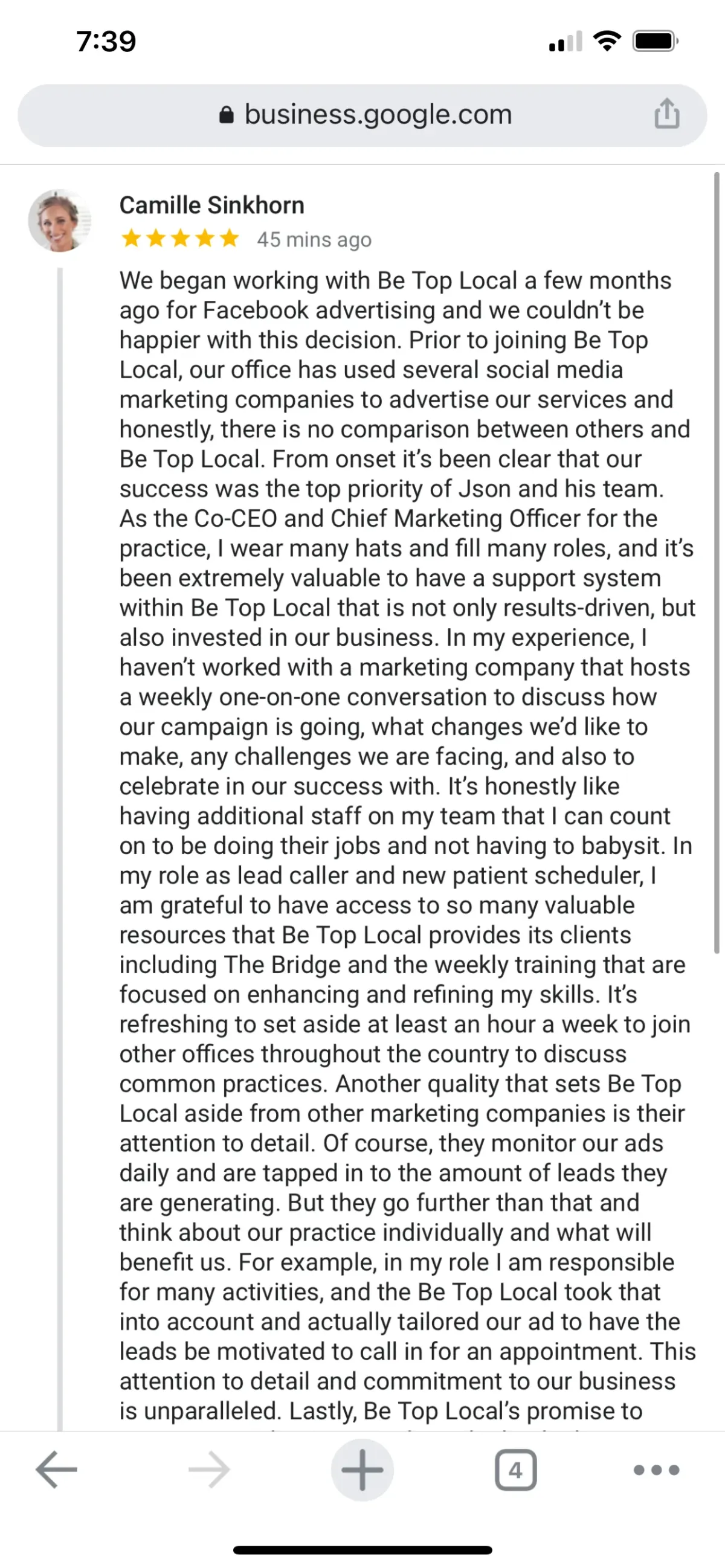The height and width of the screenshot is (1568, 725).
Task: Tap the fifth star of the rating
Action: [x=229, y=239]
